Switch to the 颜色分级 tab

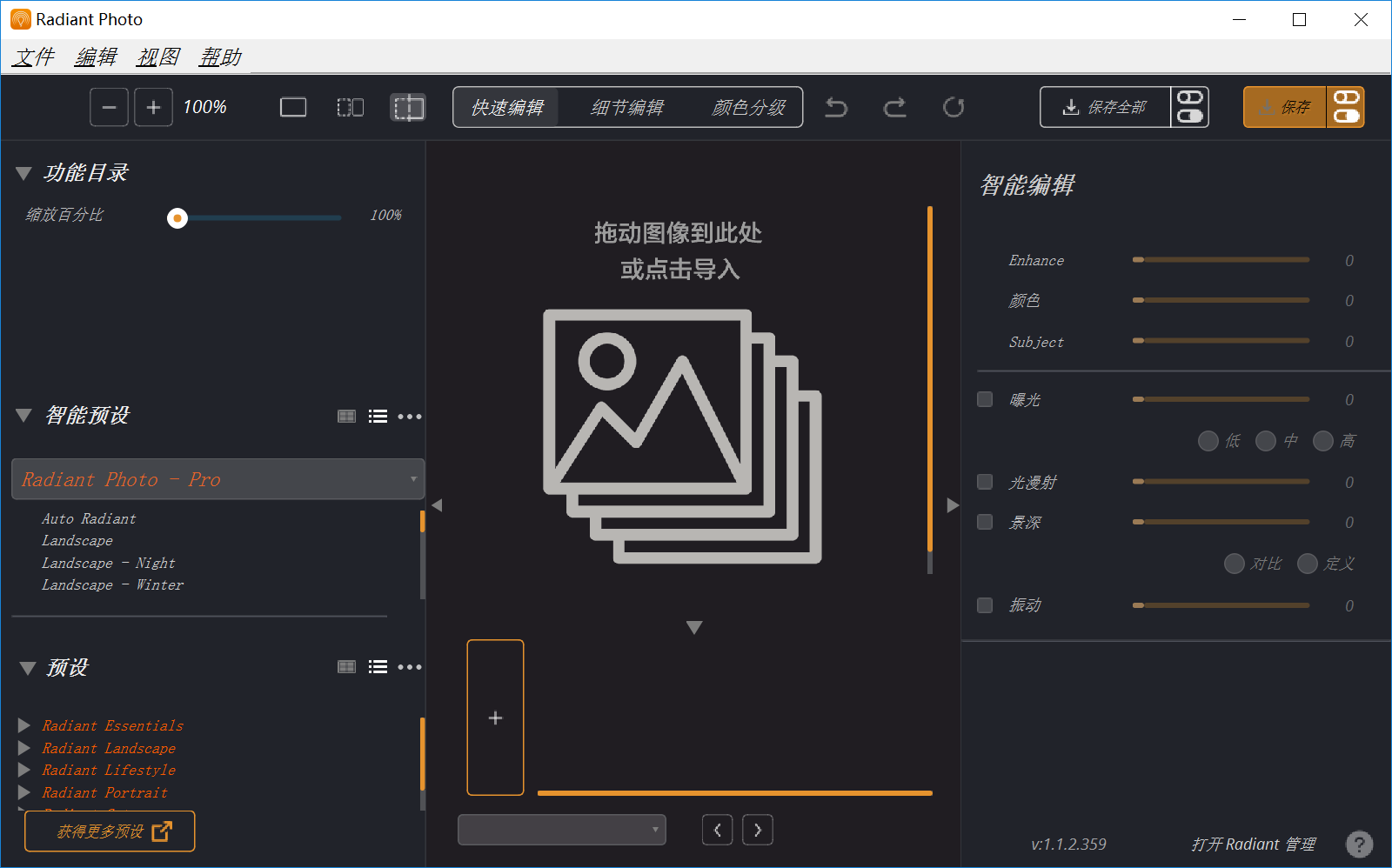[x=748, y=107]
